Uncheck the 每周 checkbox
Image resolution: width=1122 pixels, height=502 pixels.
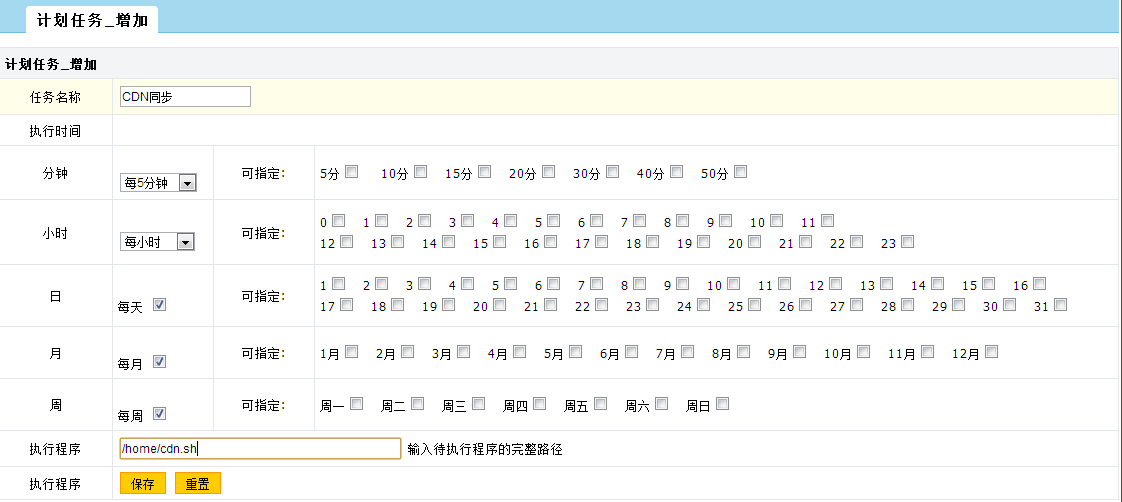(159, 414)
